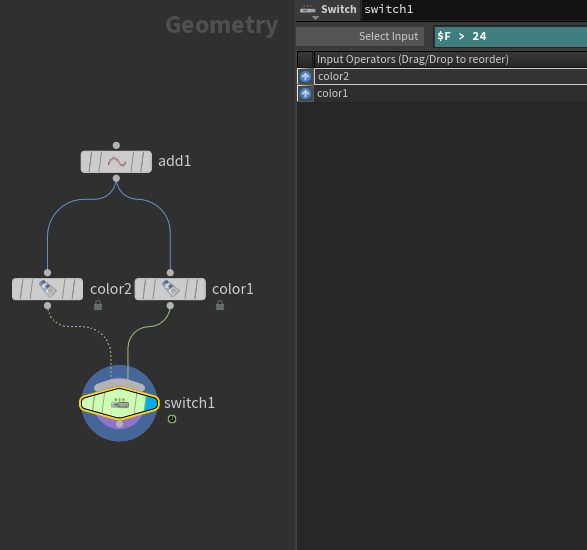Click the output connector of add1
This screenshot has width=587, height=550.
coord(116,178)
